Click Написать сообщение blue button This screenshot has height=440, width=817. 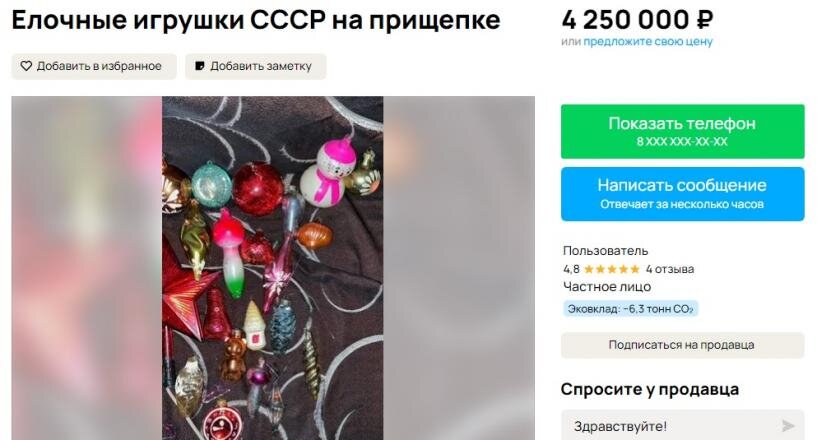point(683,194)
